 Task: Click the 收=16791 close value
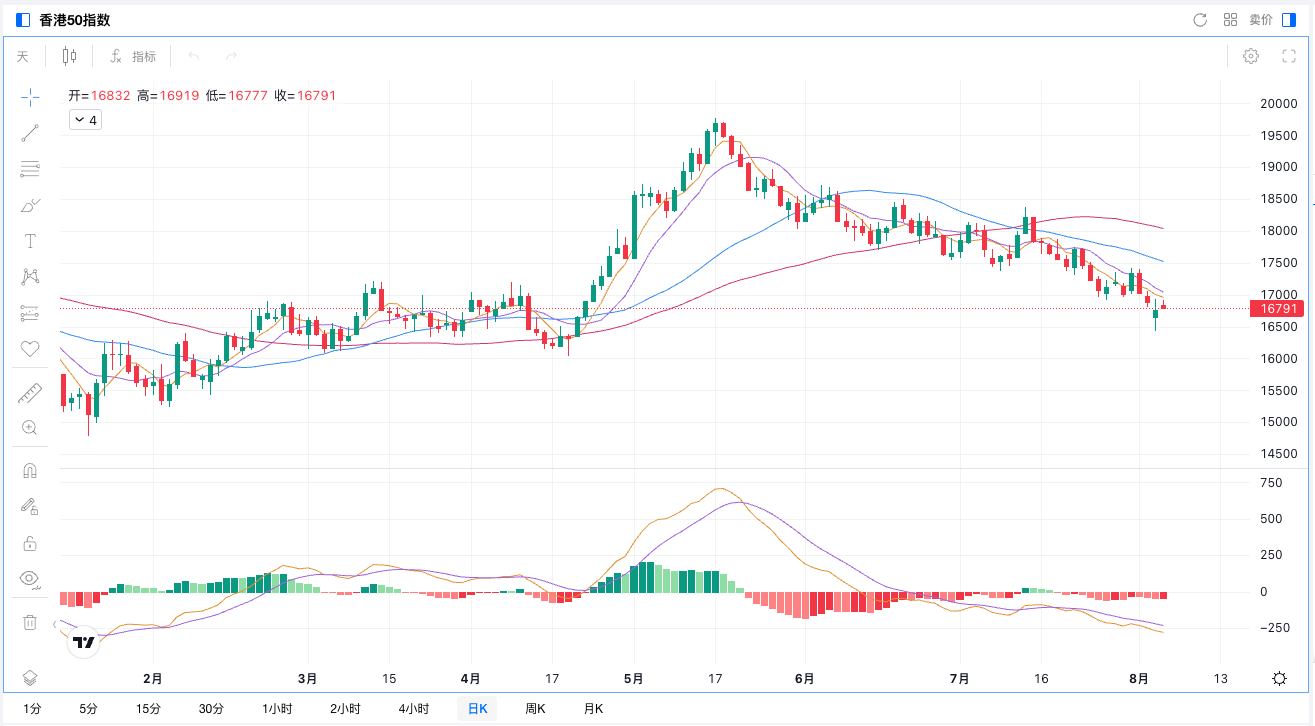pyautogui.click(x=305, y=96)
